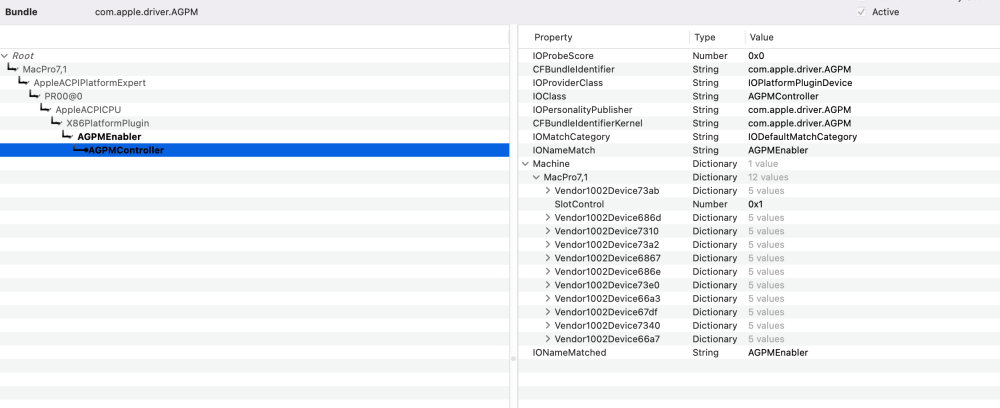Select the AppleACPIPlatformExpert tree row

[254, 83]
